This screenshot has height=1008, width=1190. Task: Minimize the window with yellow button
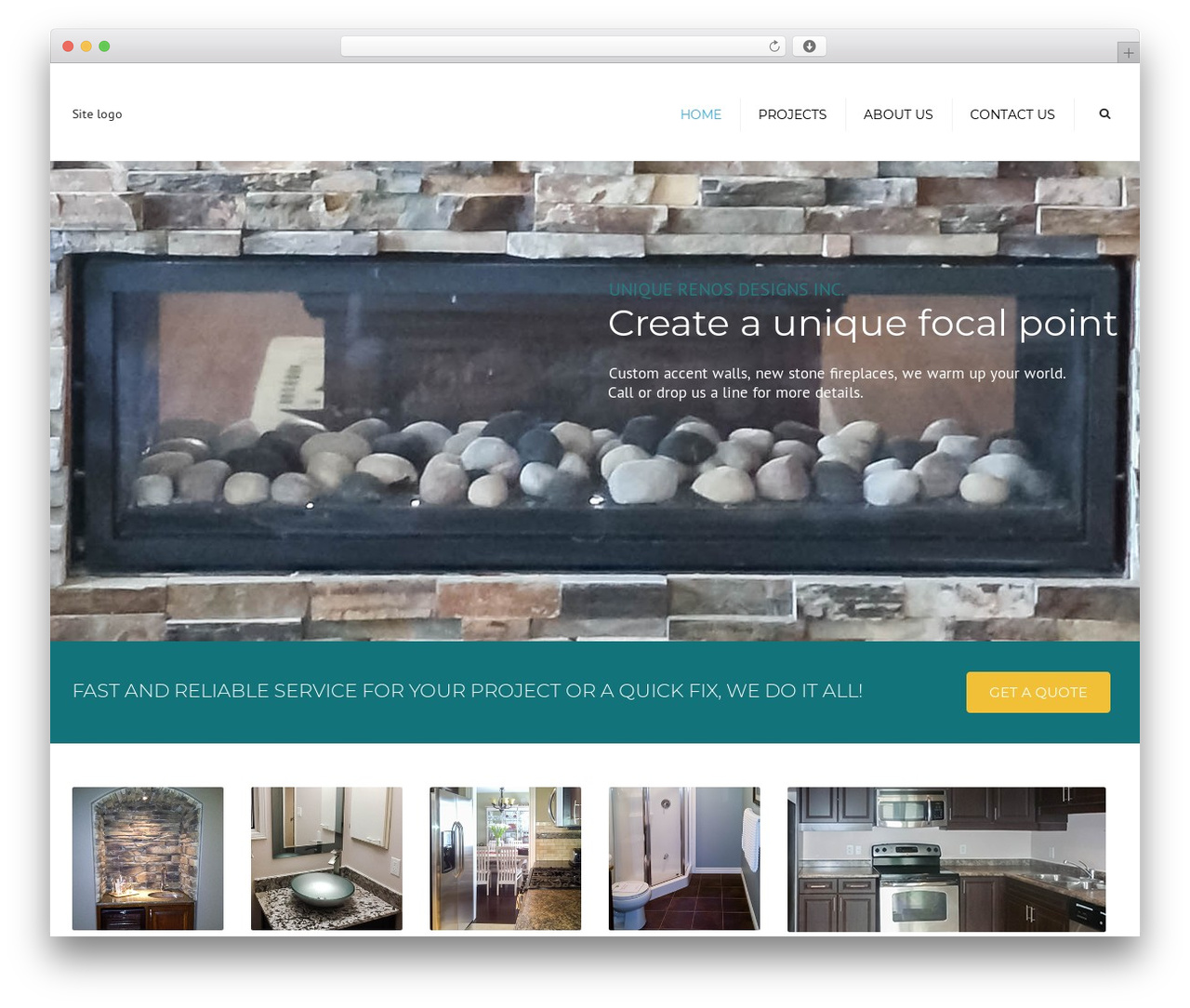click(x=86, y=46)
